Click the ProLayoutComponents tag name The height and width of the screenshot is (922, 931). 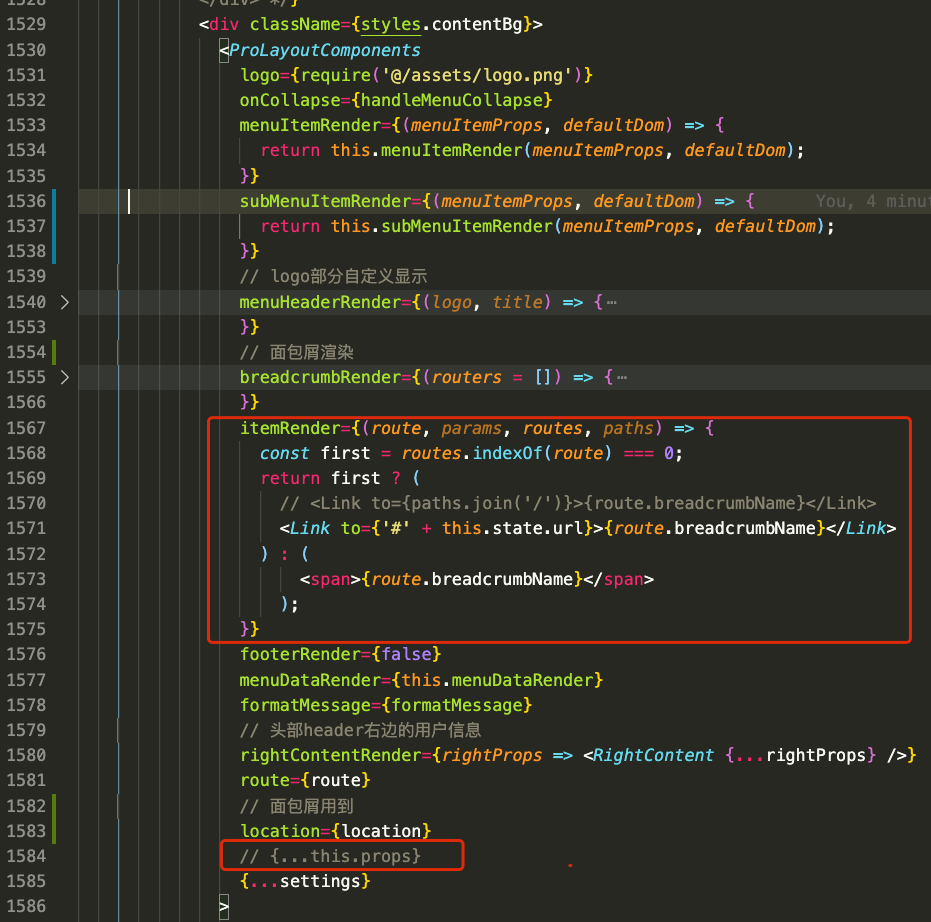click(x=325, y=50)
